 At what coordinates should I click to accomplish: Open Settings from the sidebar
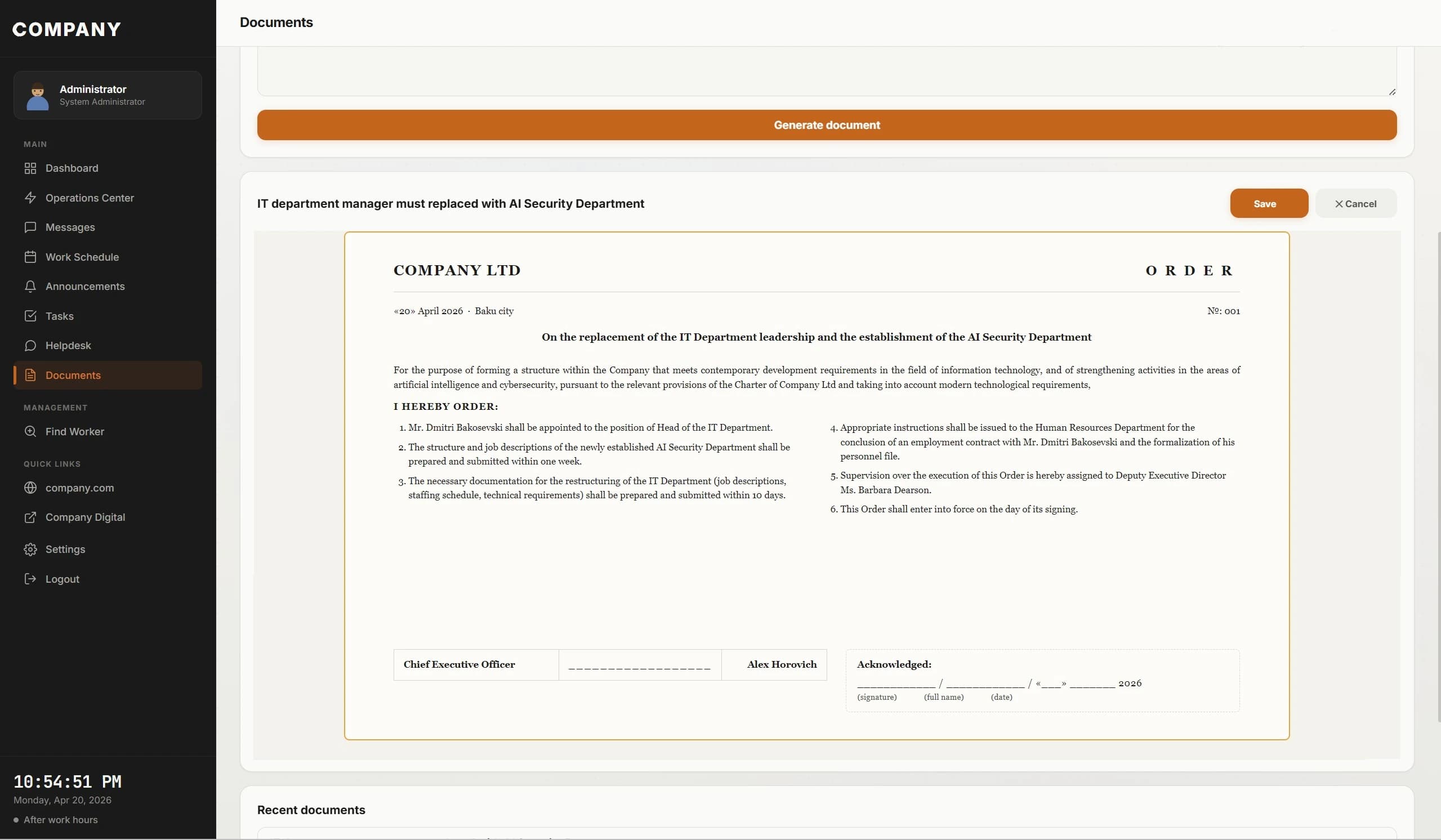pos(108,549)
